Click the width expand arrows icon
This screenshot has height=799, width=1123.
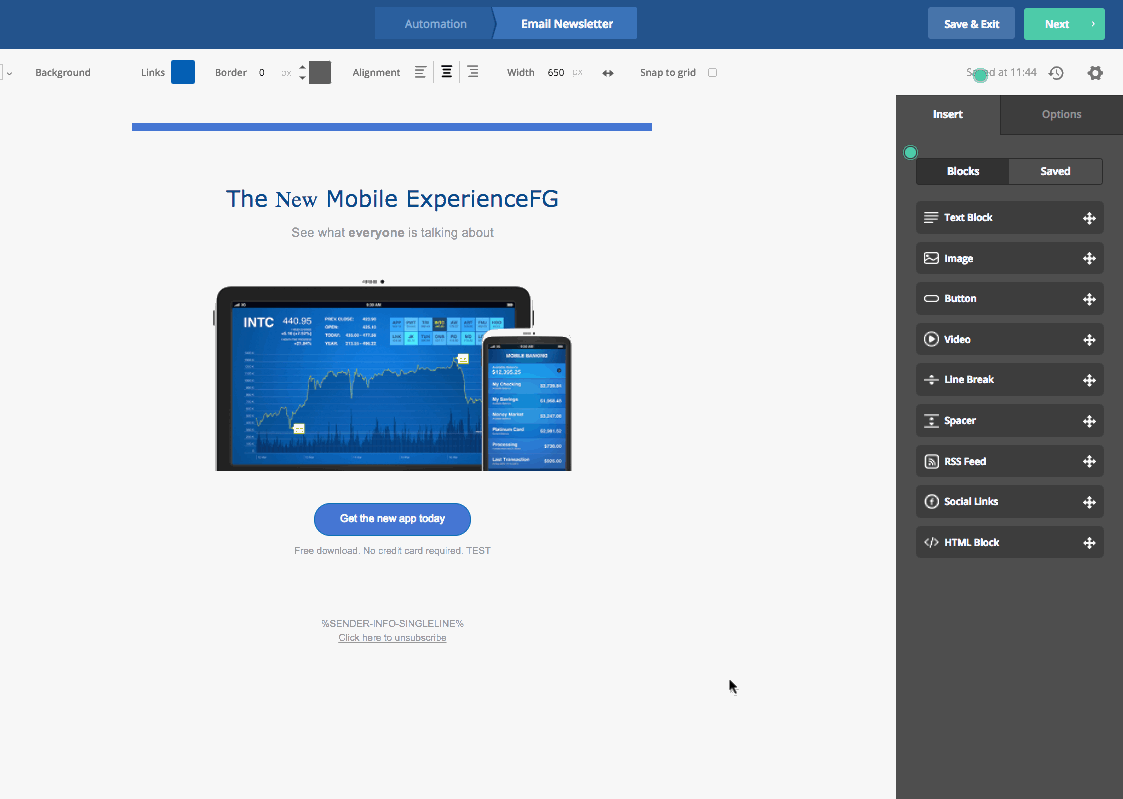pos(608,73)
